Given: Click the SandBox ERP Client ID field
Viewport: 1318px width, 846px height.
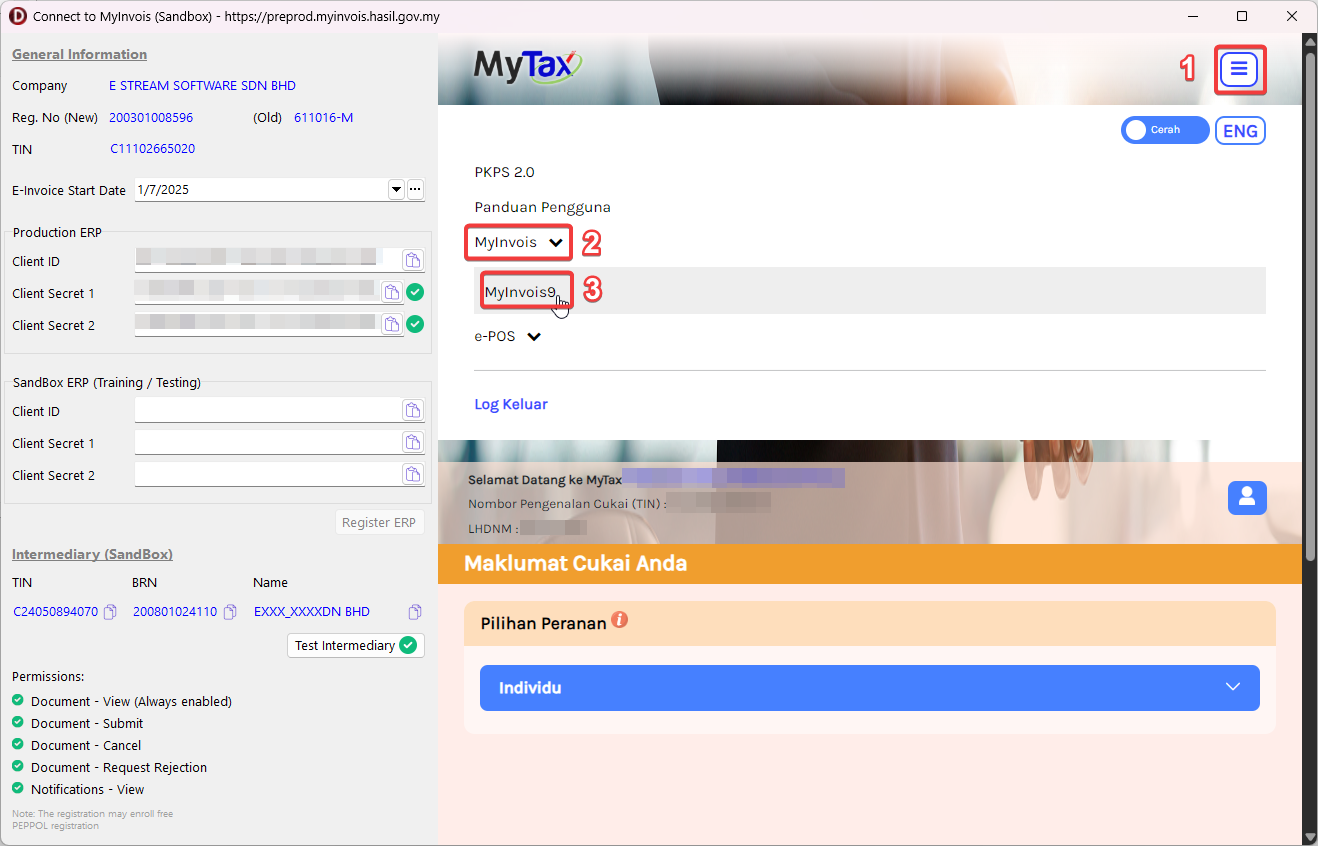Looking at the screenshot, I should [267, 411].
